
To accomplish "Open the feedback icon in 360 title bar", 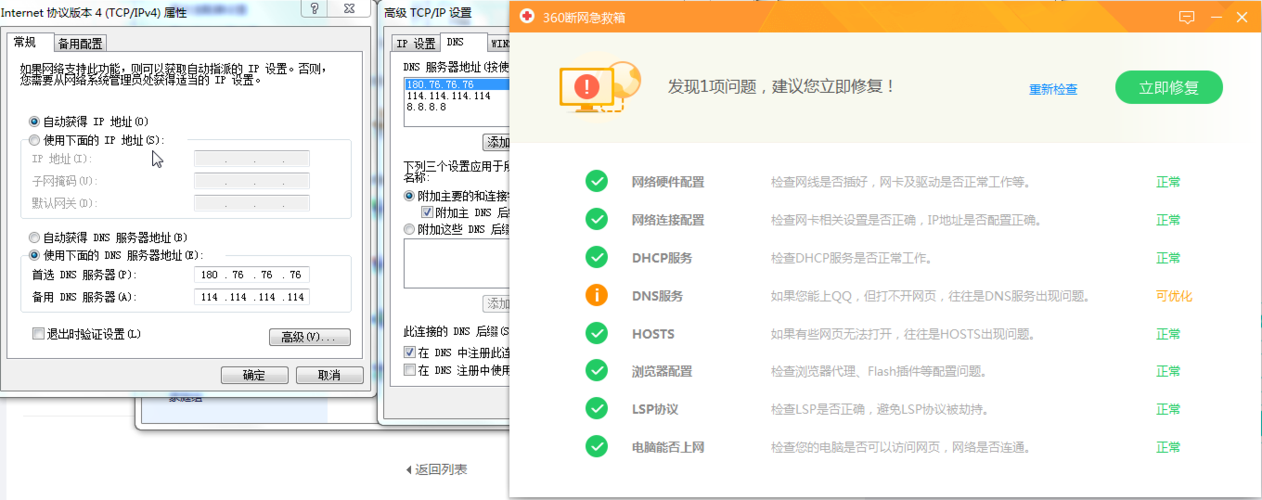I will [1187, 17].
